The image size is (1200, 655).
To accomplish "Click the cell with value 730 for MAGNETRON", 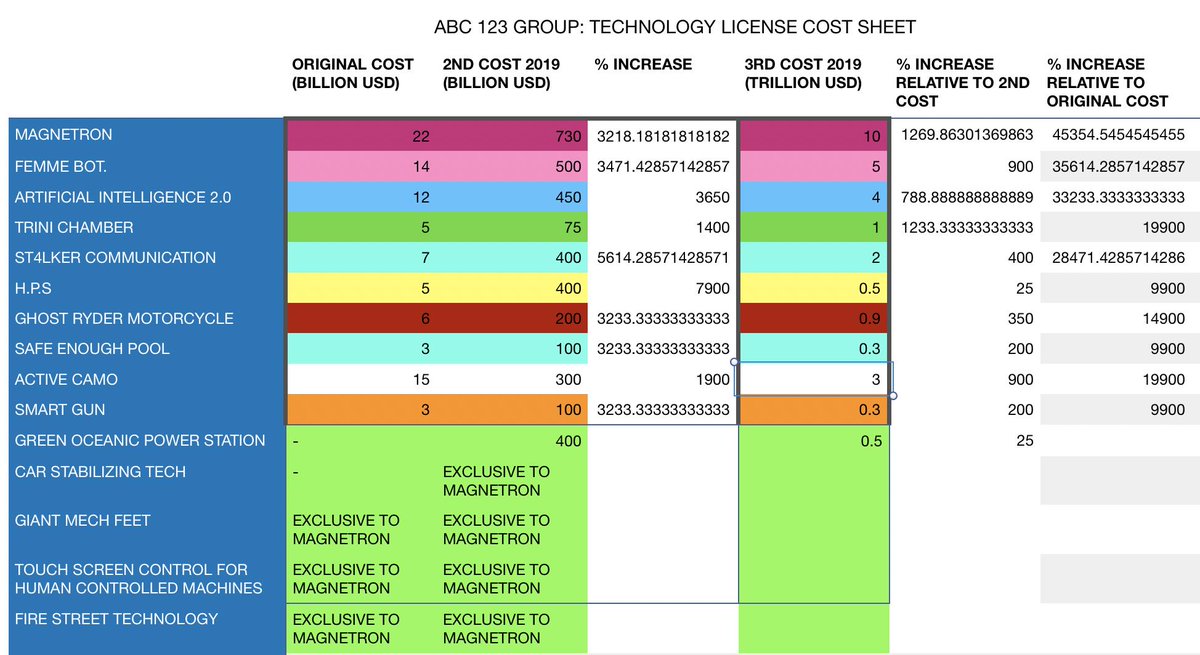I will (512, 136).
